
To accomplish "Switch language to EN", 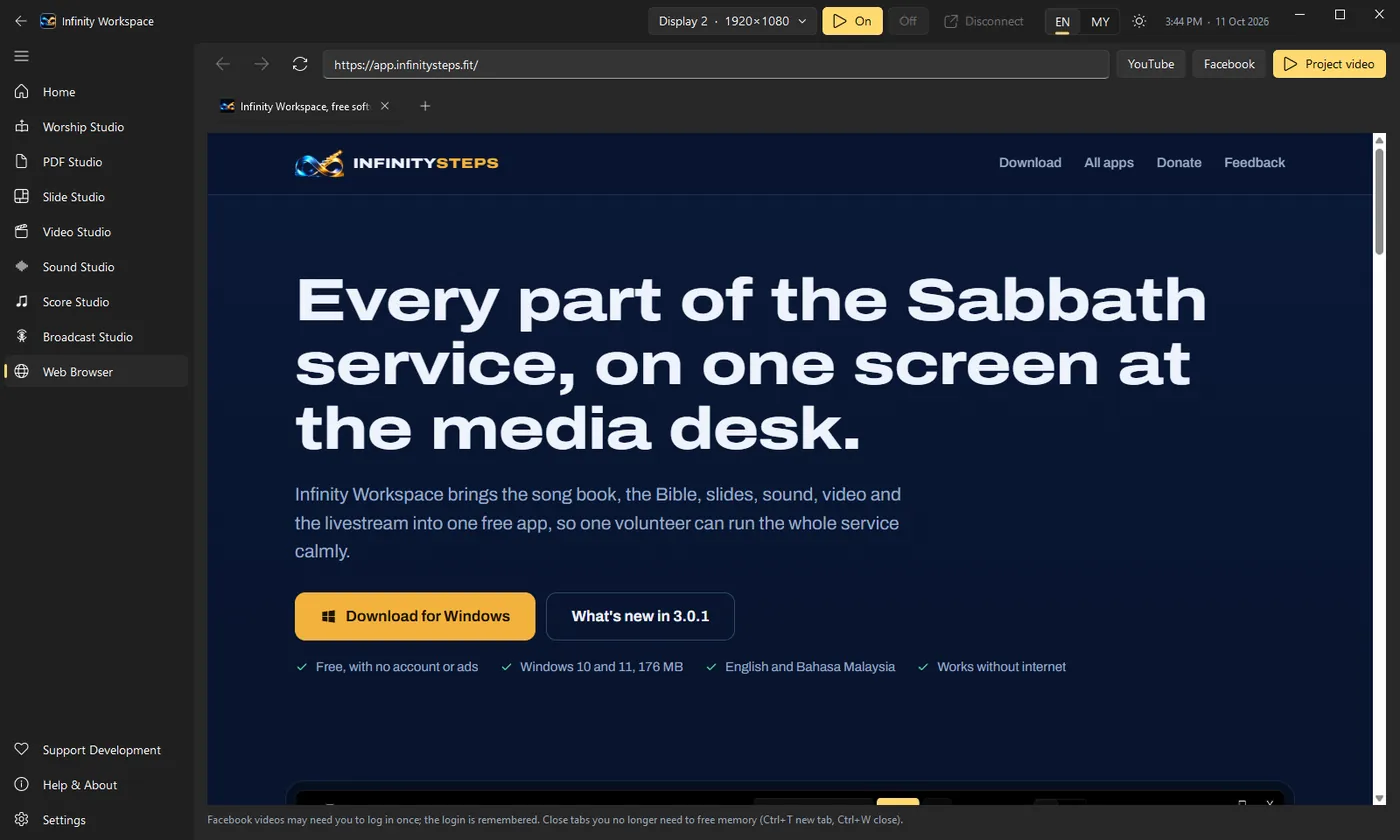I will 1062,21.
